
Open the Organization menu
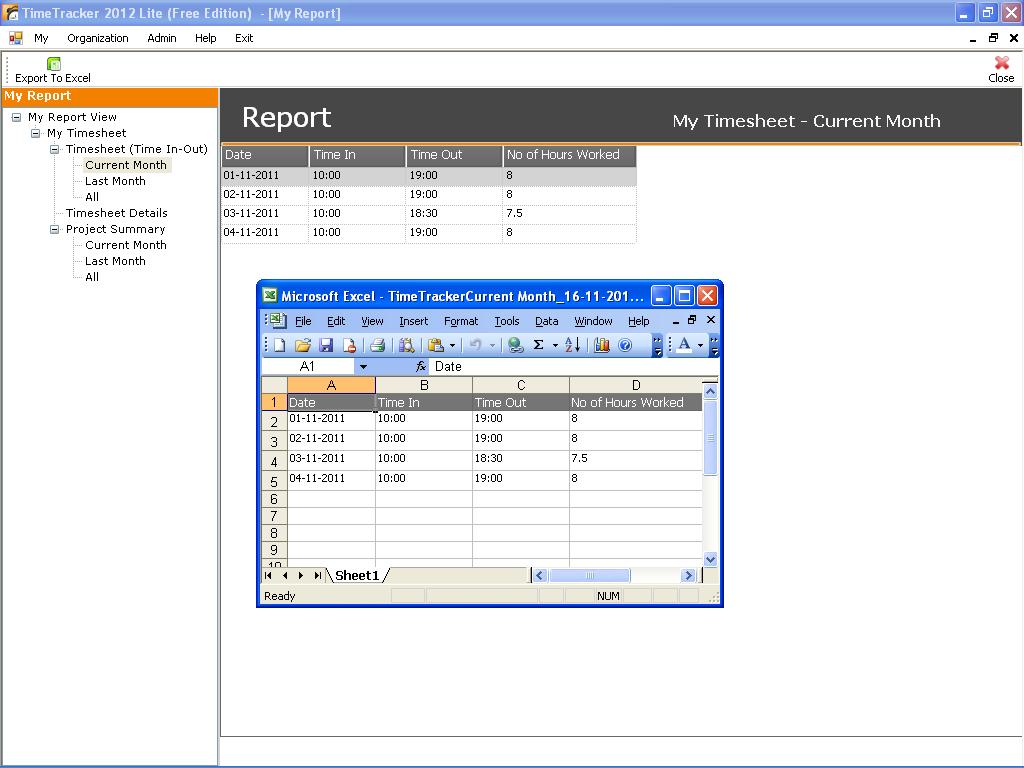point(98,38)
